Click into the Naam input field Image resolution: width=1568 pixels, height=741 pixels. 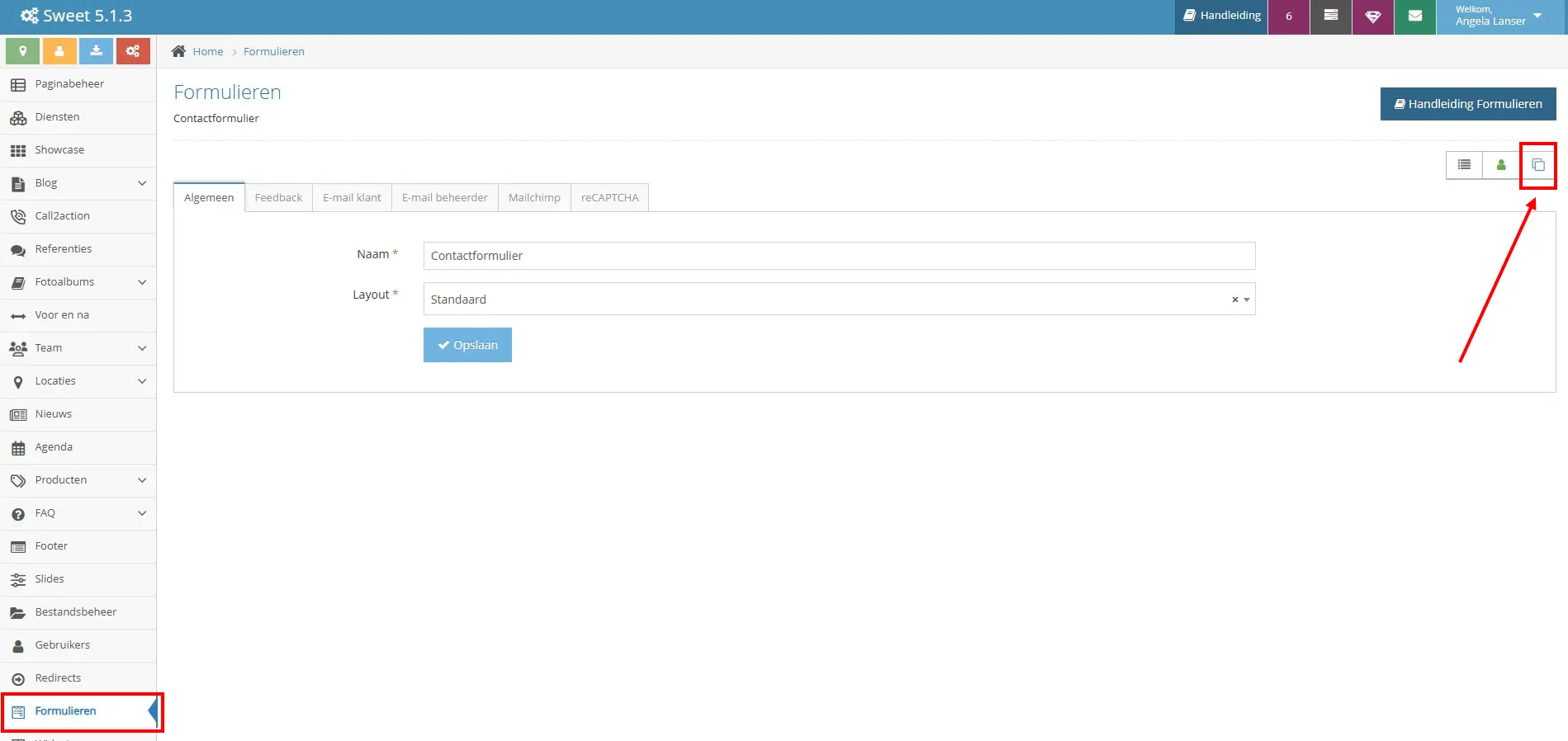pos(839,256)
